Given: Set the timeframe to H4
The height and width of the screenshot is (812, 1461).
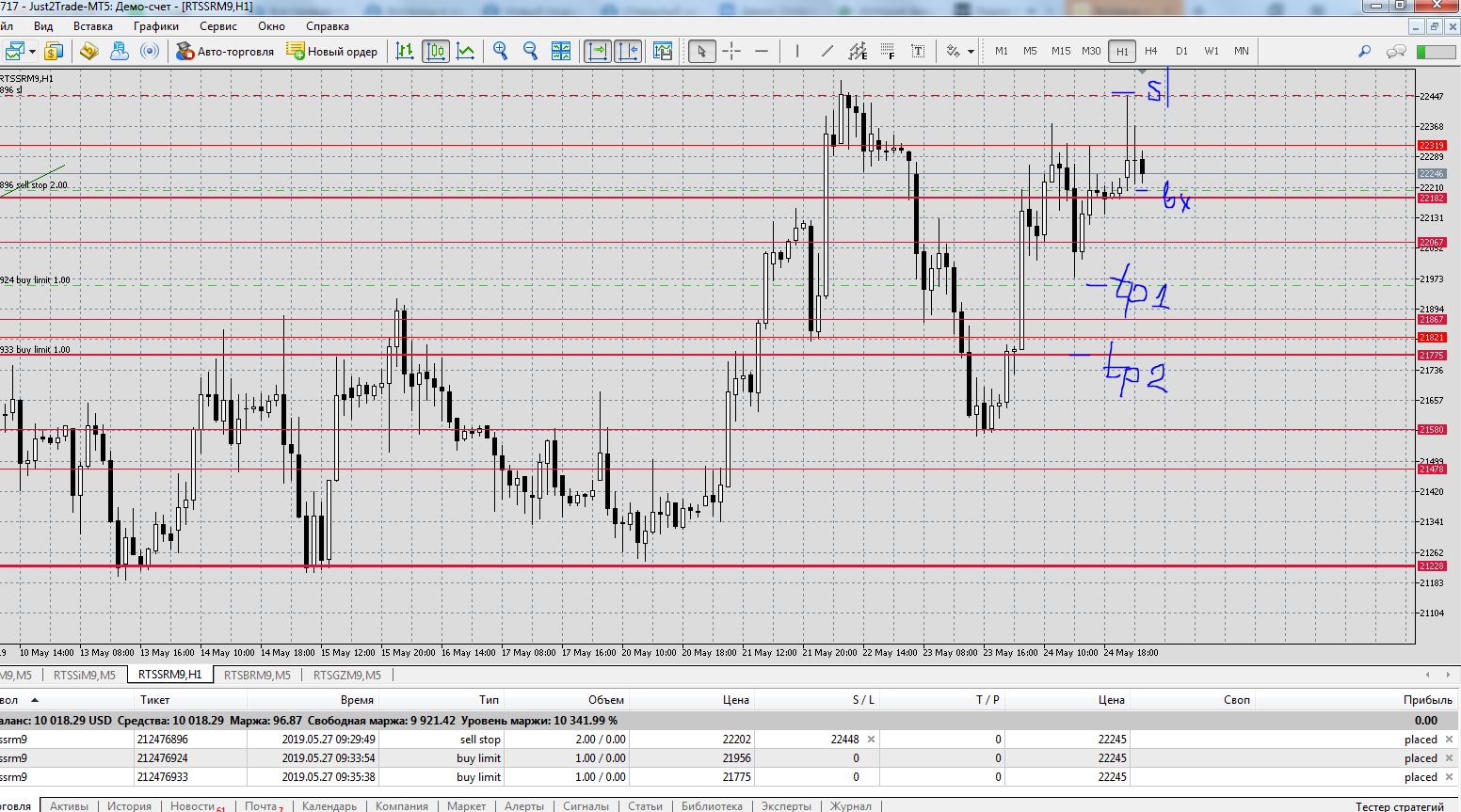Looking at the screenshot, I should pos(1151,51).
